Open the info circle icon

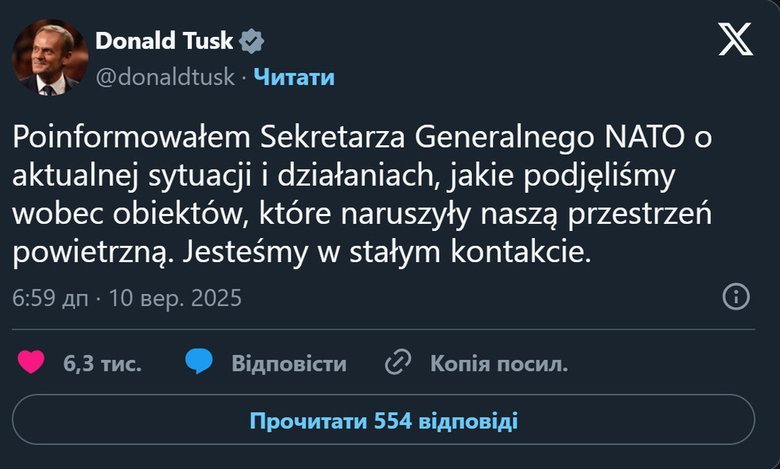click(x=736, y=297)
